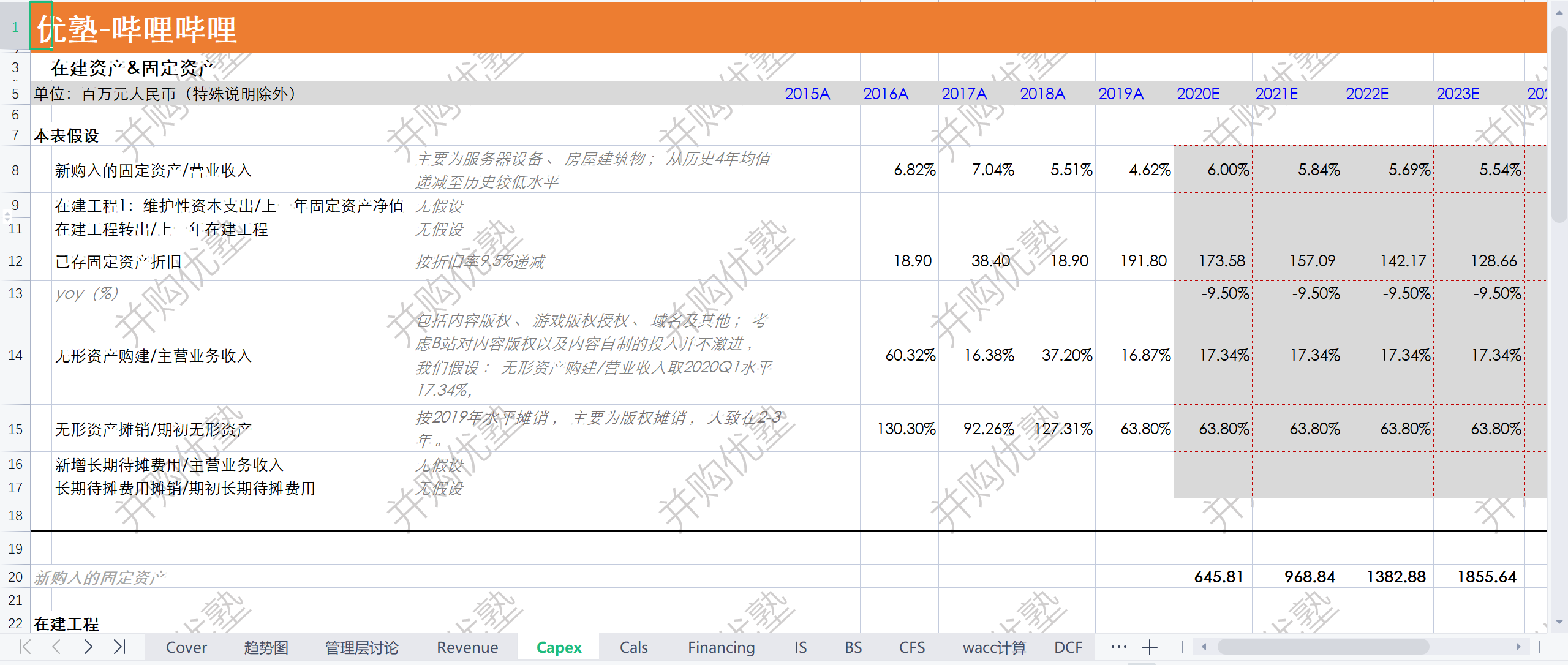Add a new sheet with plus icon
This screenshot has width=1568, height=665.
click(x=1150, y=647)
